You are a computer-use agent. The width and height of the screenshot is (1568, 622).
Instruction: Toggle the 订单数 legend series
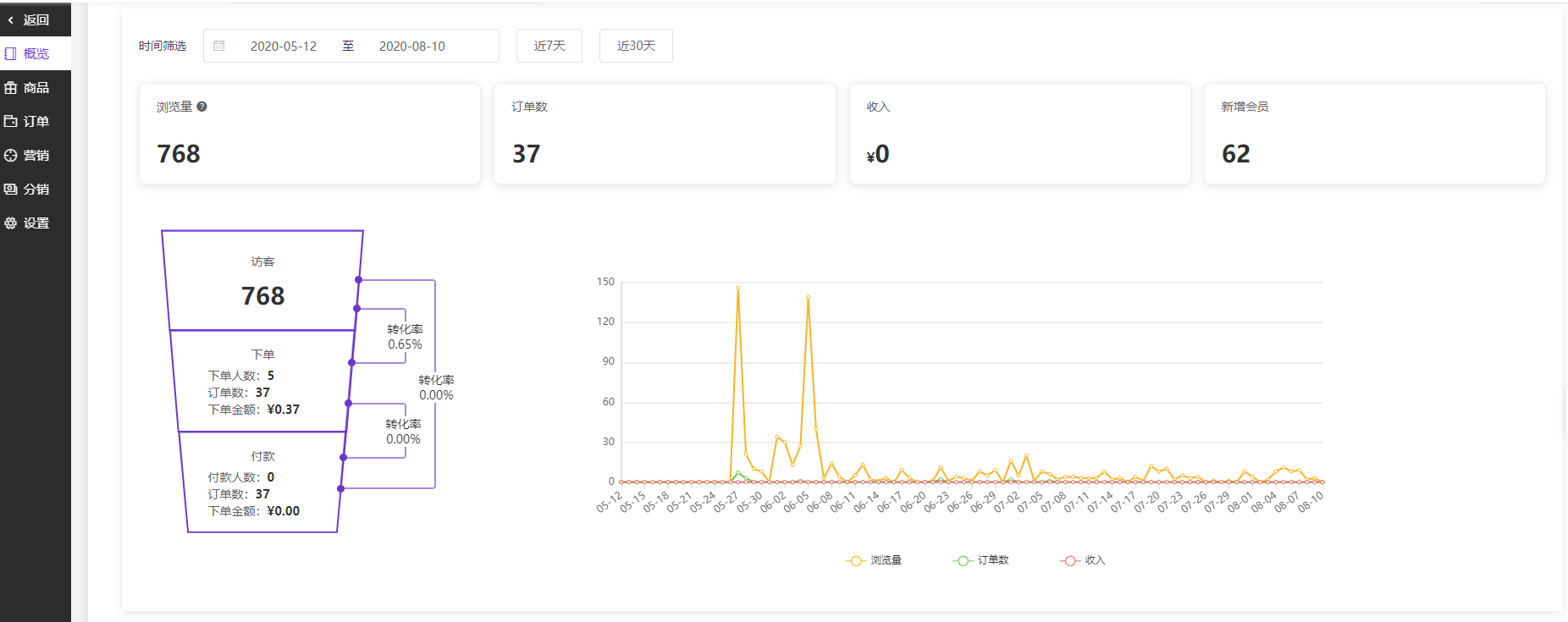click(x=980, y=560)
